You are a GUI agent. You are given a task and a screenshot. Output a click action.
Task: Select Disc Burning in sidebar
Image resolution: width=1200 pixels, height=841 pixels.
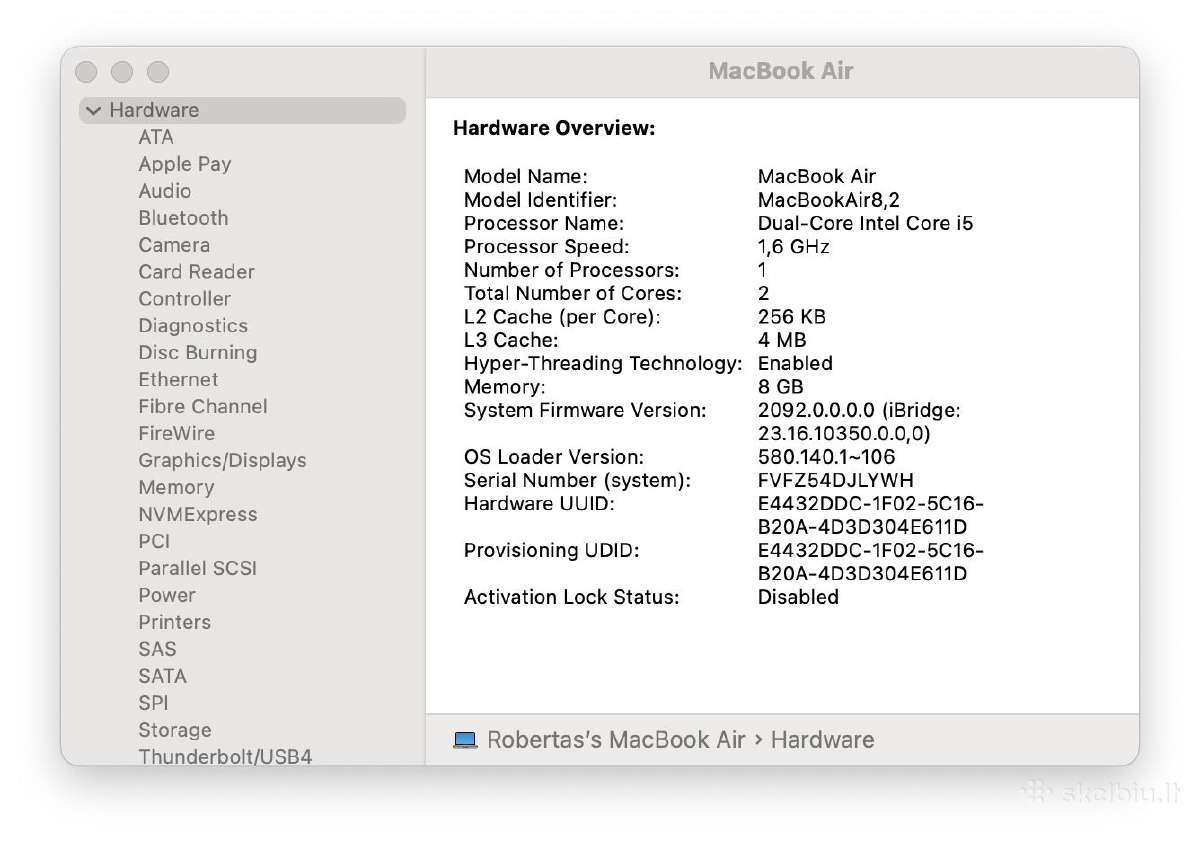coord(198,353)
